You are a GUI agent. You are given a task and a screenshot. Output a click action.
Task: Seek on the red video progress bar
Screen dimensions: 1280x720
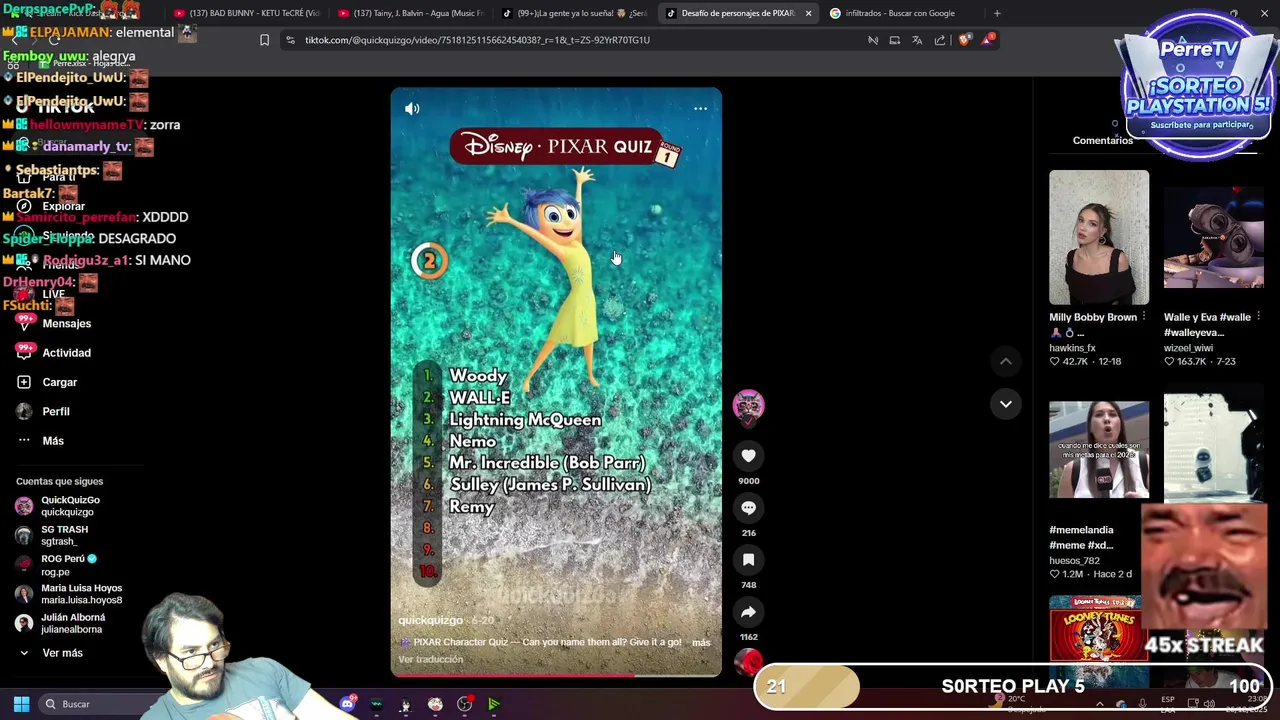pyautogui.click(x=555, y=675)
